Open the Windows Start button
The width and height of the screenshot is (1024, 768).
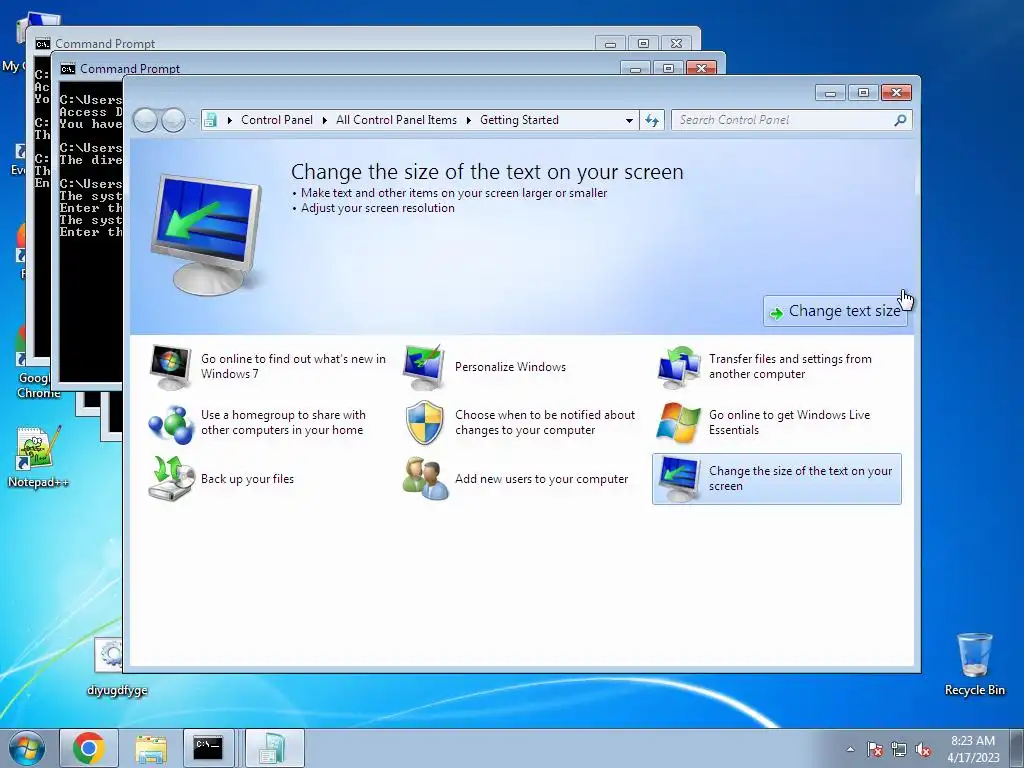point(26,748)
